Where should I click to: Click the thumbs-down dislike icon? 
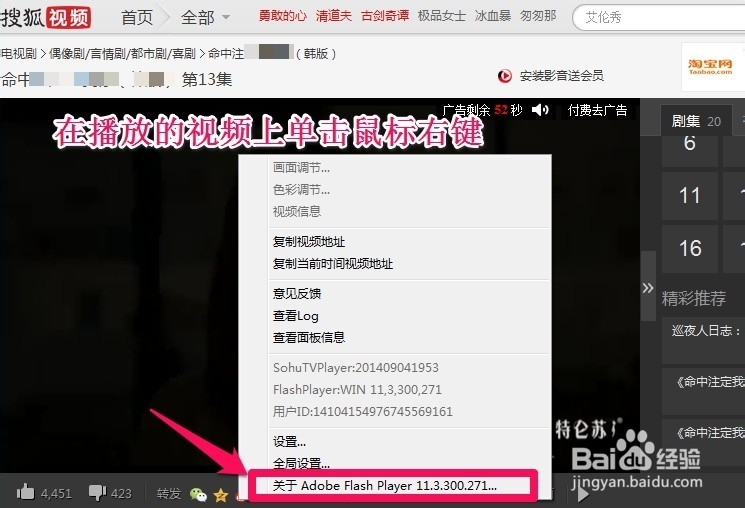tap(97, 493)
